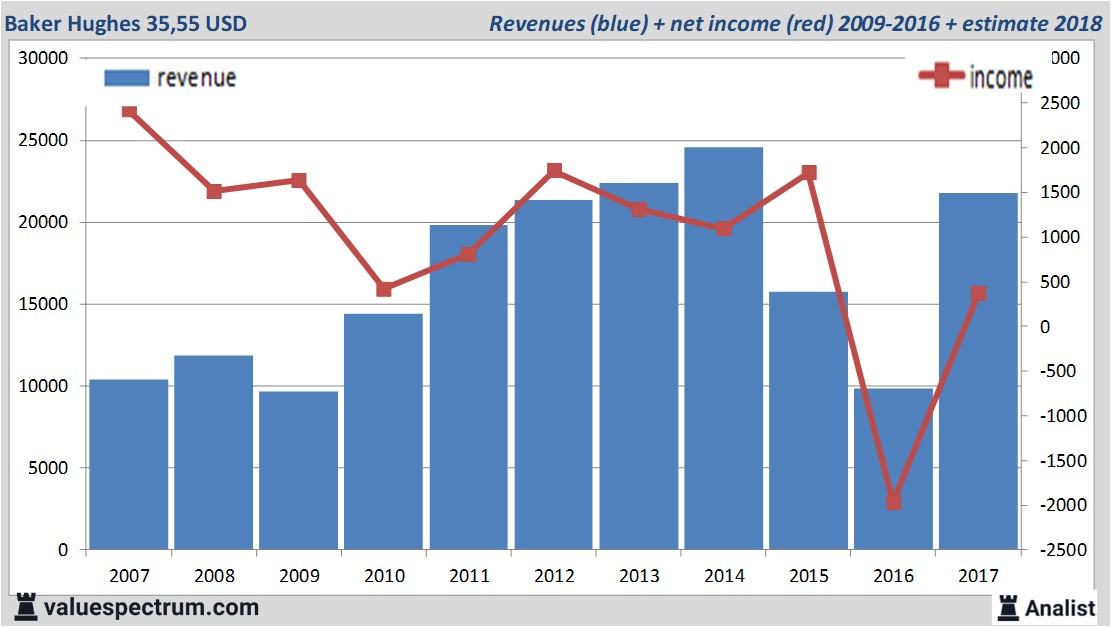
Task: Click the 2007 income data point
Action: 129,111
